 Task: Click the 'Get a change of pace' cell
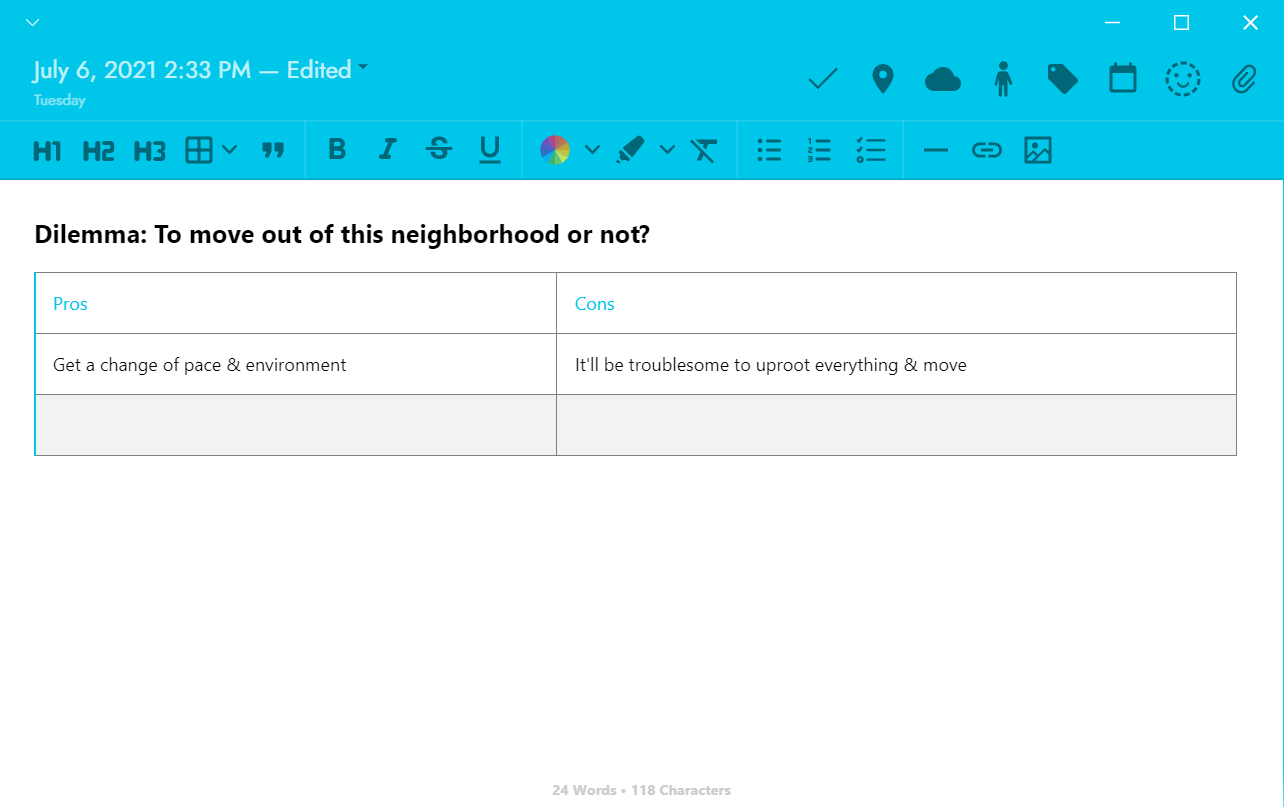tap(296, 364)
